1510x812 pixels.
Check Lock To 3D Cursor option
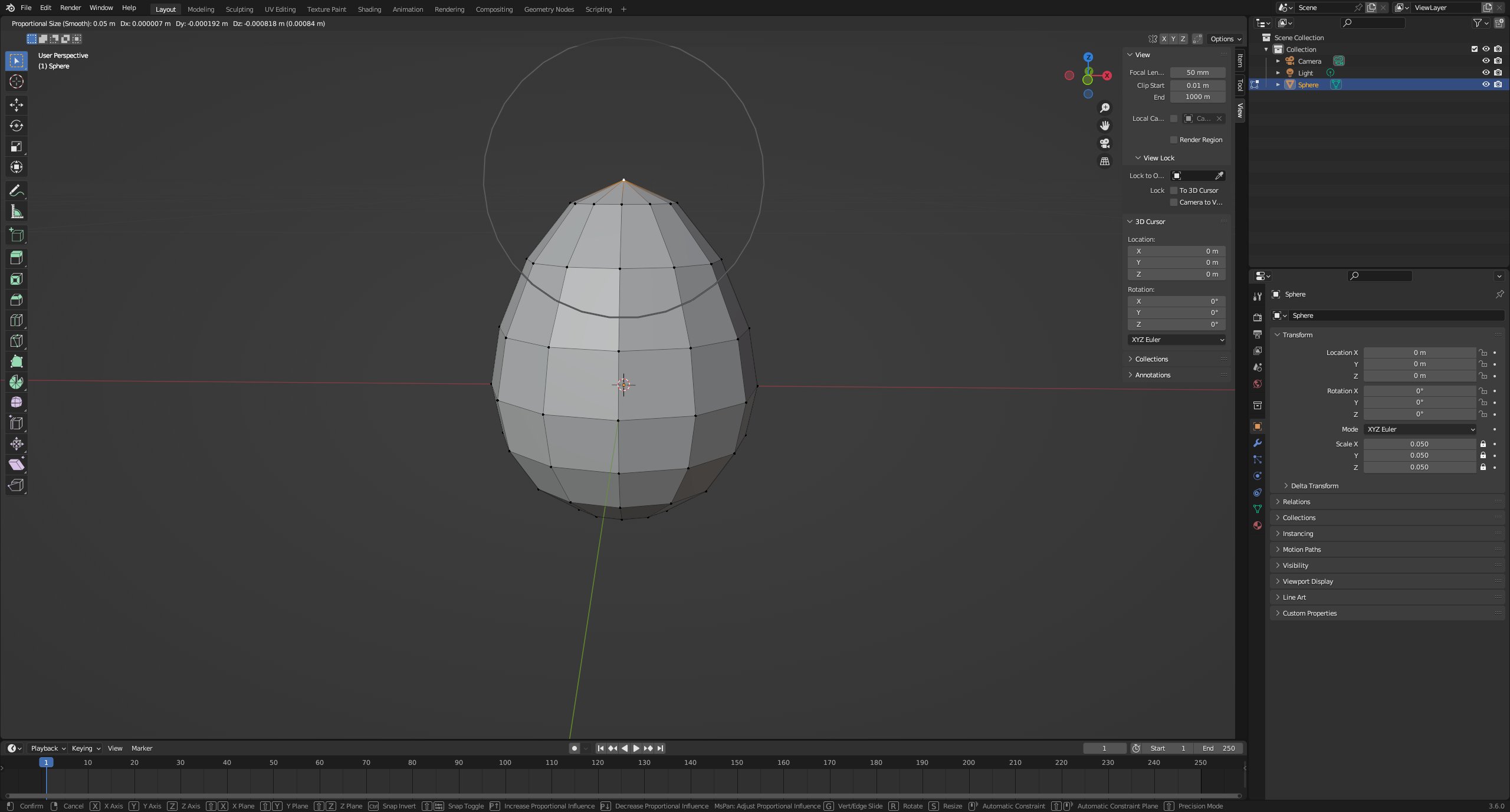point(1174,190)
